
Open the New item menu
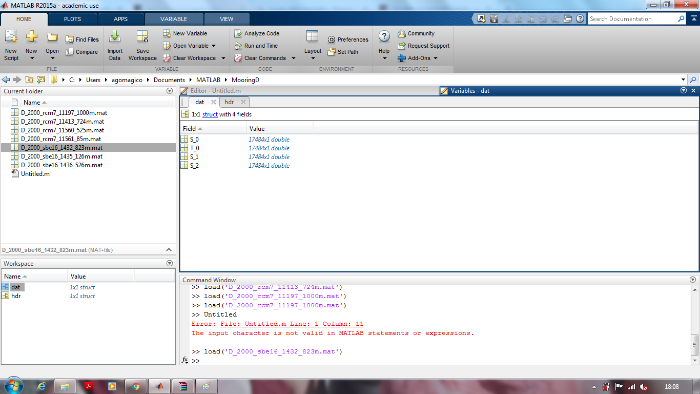pos(31,45)
